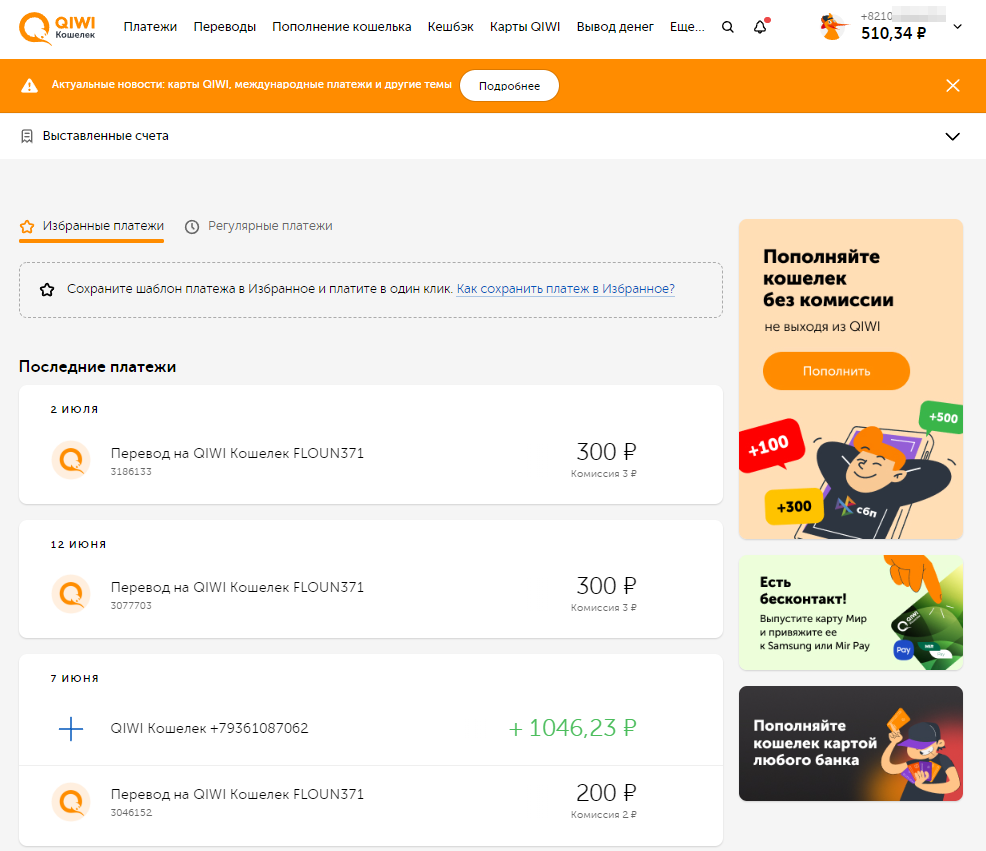Click the Последние платежи heading
986x851 pixels.
[x=97, y=367]
